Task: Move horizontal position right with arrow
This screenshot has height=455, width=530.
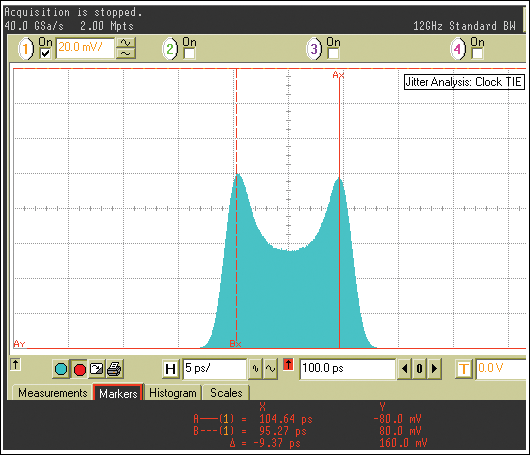Action: point(435,368)
